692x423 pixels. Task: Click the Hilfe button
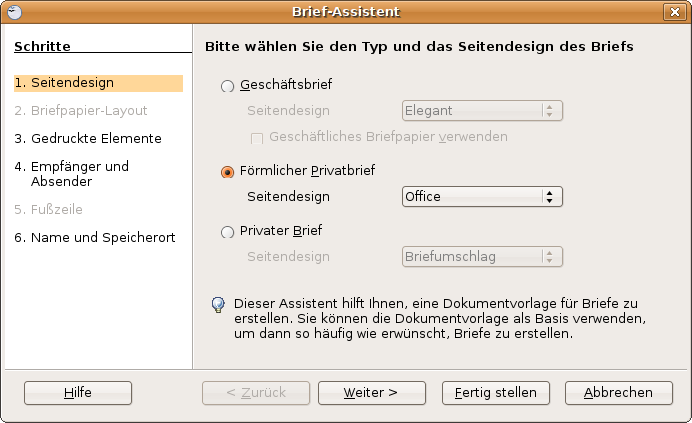pos(78,393)
